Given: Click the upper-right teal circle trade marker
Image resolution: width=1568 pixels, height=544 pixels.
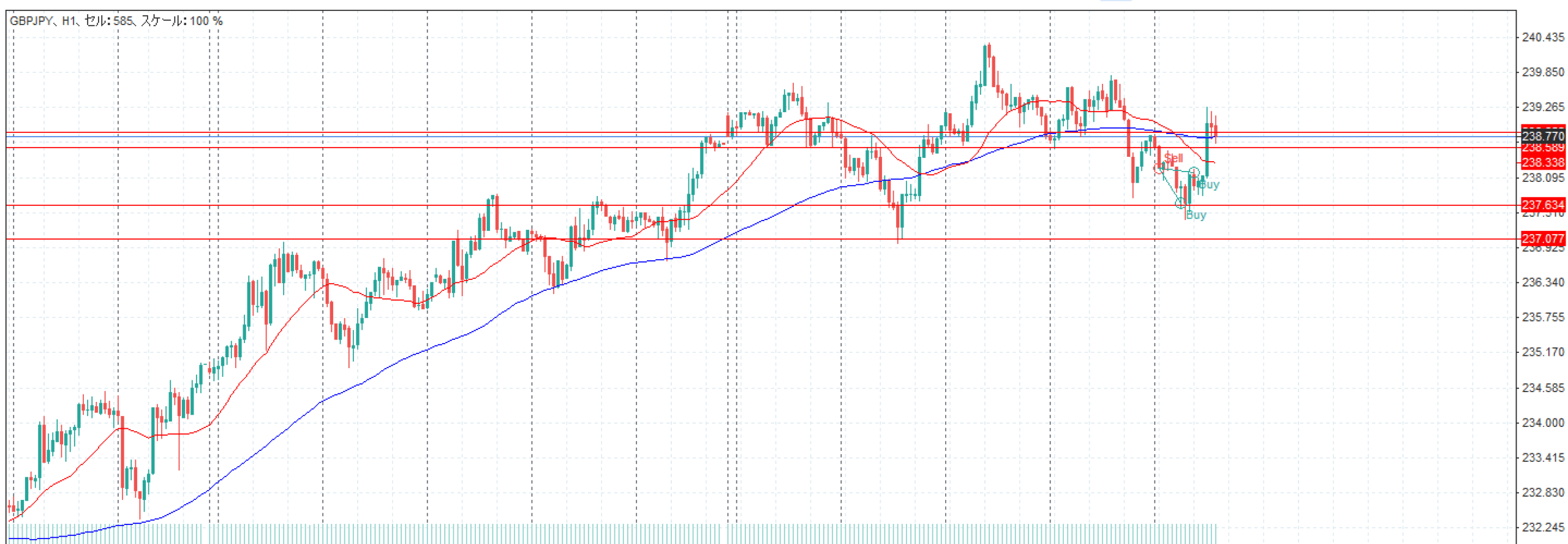Looking at the screenshot, I should pyautogui.click(x=1194, y=172).
